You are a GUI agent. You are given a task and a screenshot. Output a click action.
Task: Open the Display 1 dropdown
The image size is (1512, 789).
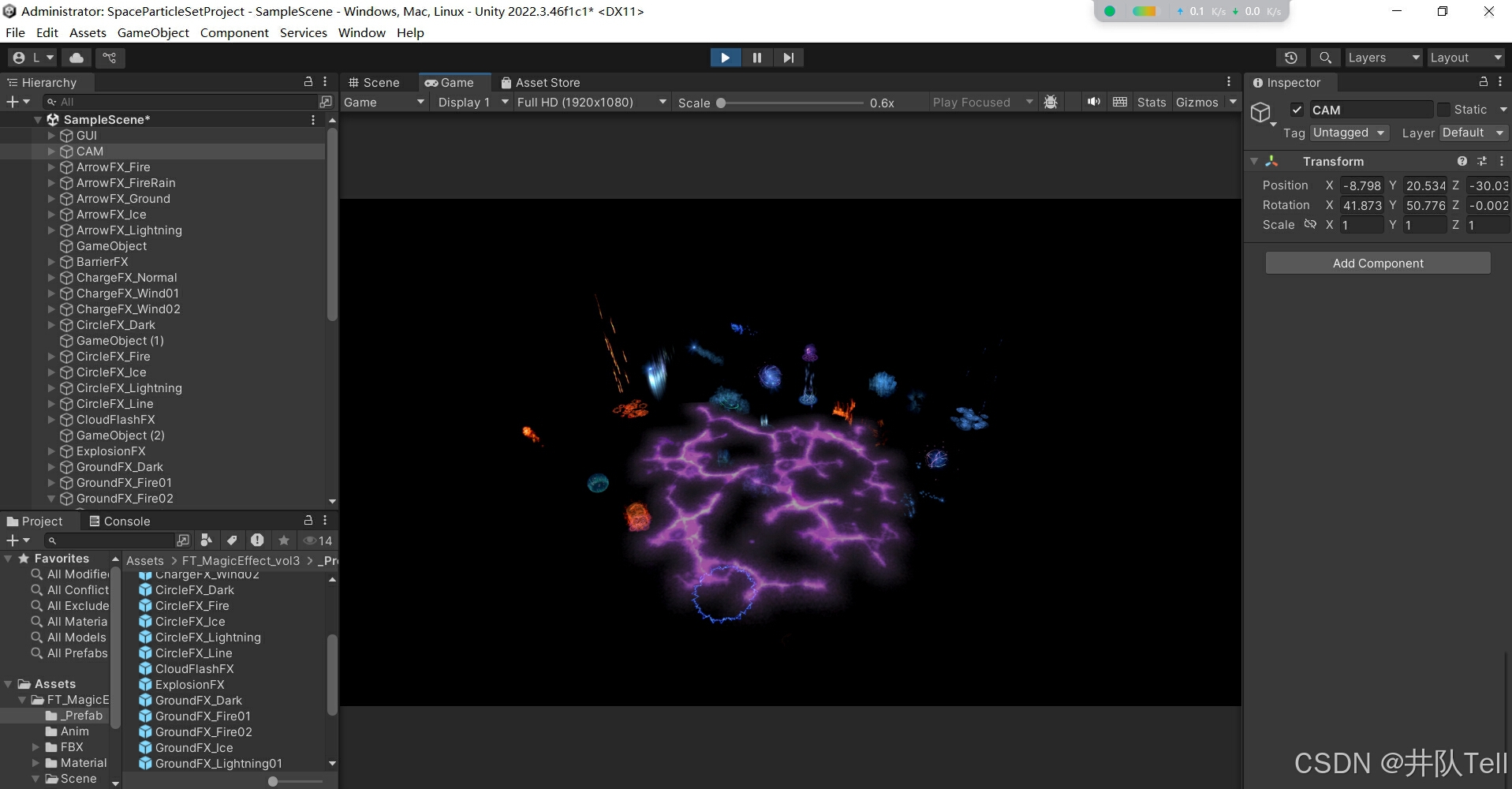[473, 103]
